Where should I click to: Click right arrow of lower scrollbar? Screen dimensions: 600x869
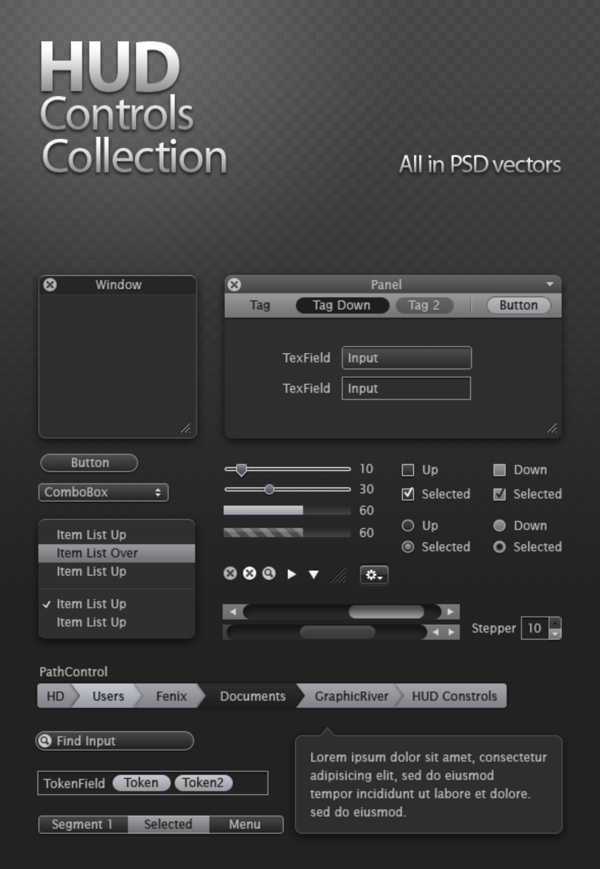(x=452, y=632)
